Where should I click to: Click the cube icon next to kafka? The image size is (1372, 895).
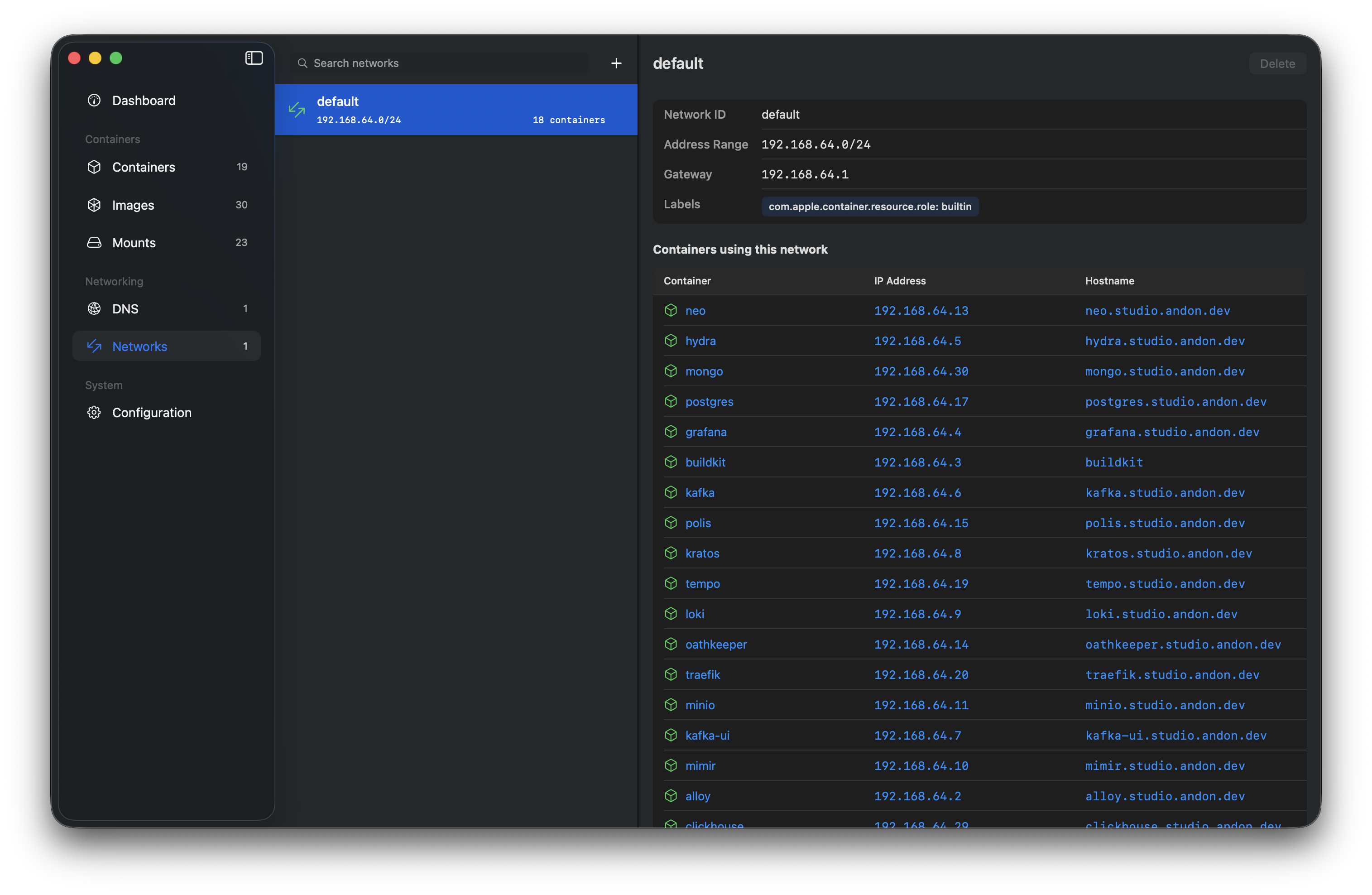[x=671, y=492]
